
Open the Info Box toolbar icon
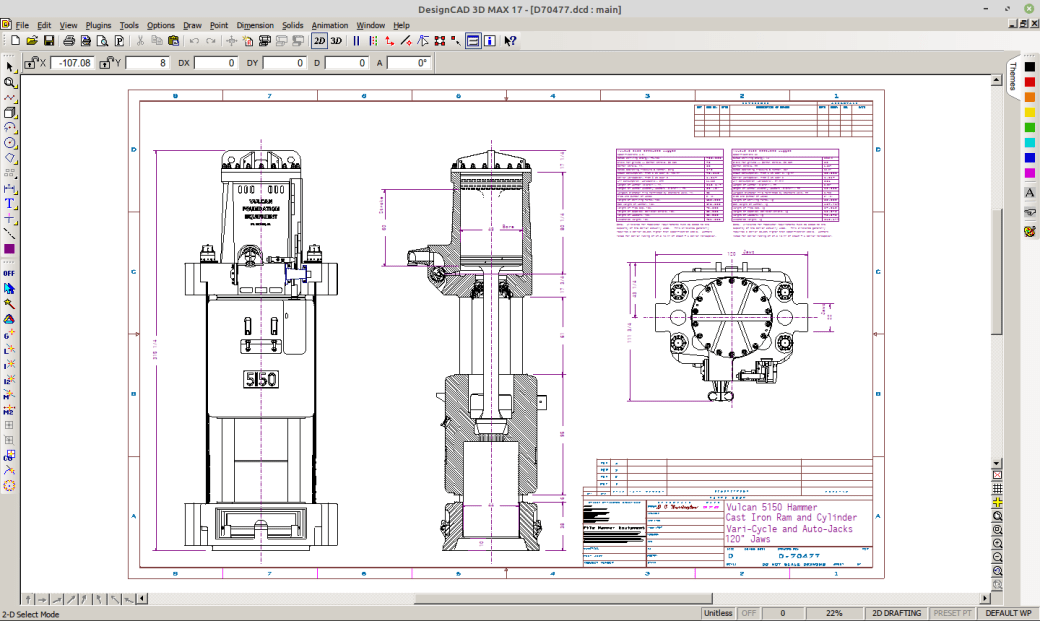point(489,40)
